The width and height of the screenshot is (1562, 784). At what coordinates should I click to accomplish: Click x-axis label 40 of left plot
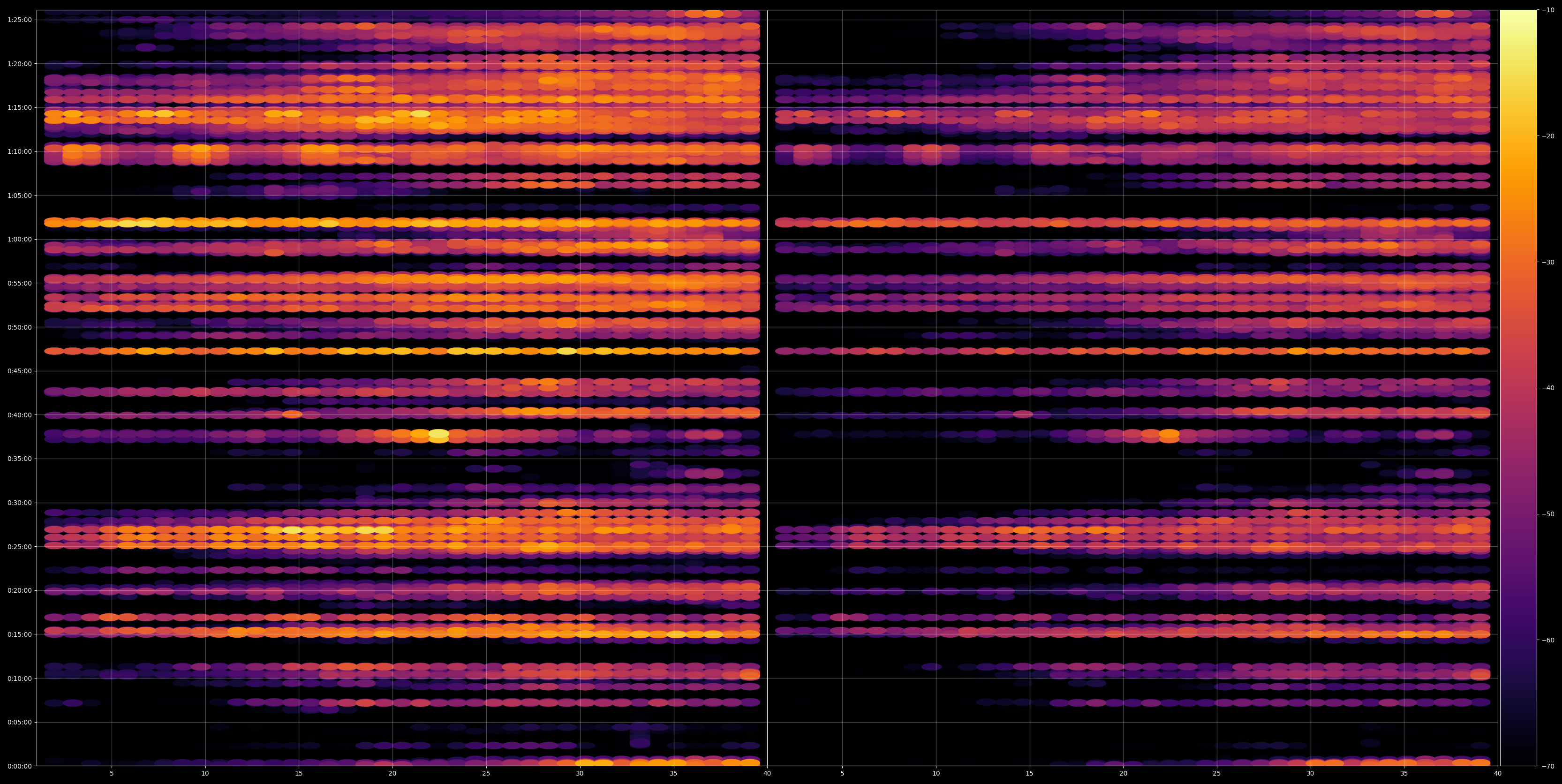[x=767, y=774]
